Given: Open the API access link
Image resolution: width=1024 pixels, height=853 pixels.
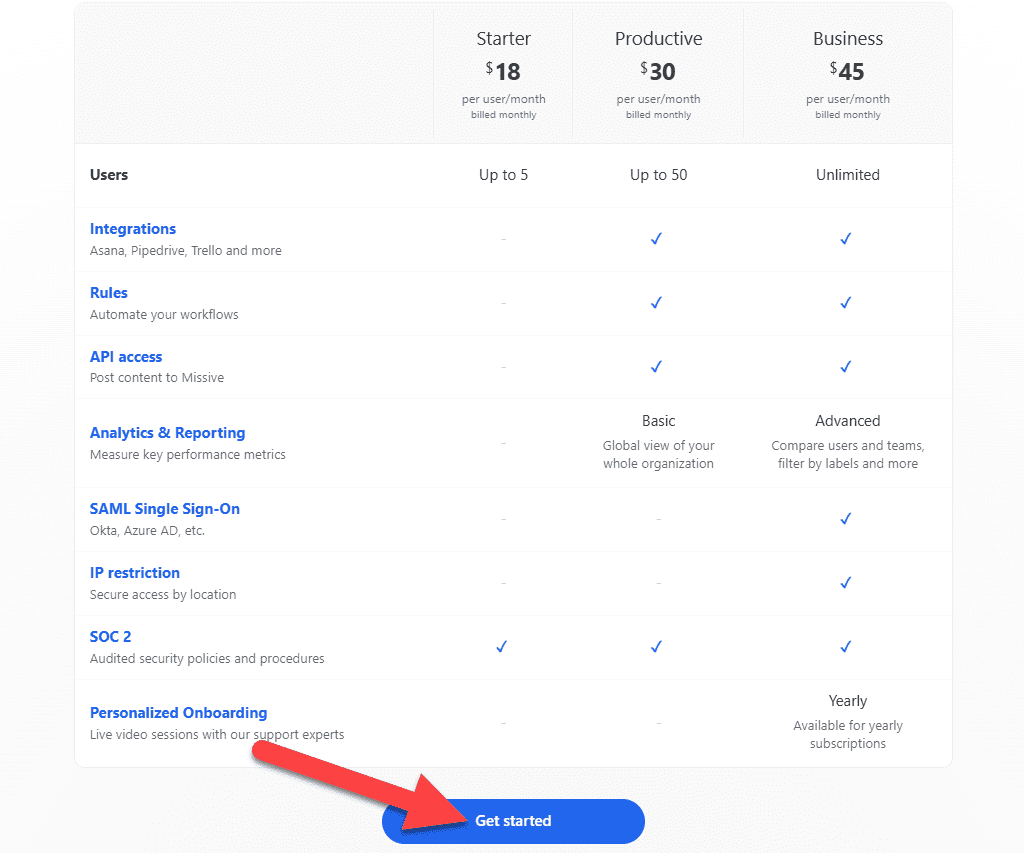Looking at the screenshot, I should click(x=126, y=357).
